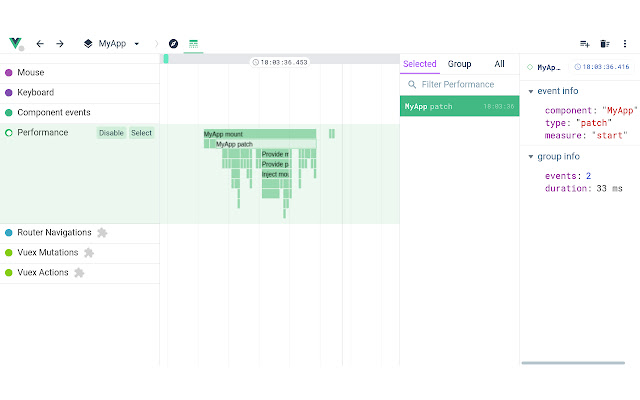
Task: Click the events: 2 entry
Action: [568, 176]
